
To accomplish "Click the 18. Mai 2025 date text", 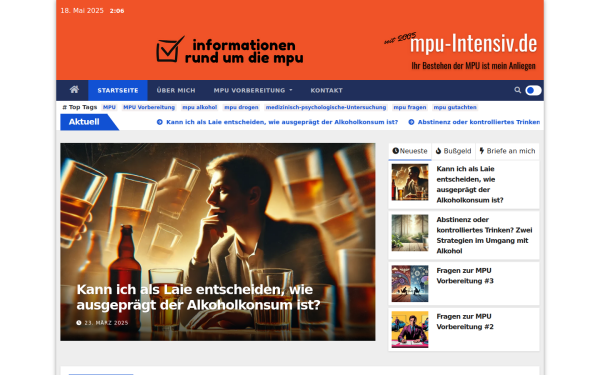I will coord(82,11).
